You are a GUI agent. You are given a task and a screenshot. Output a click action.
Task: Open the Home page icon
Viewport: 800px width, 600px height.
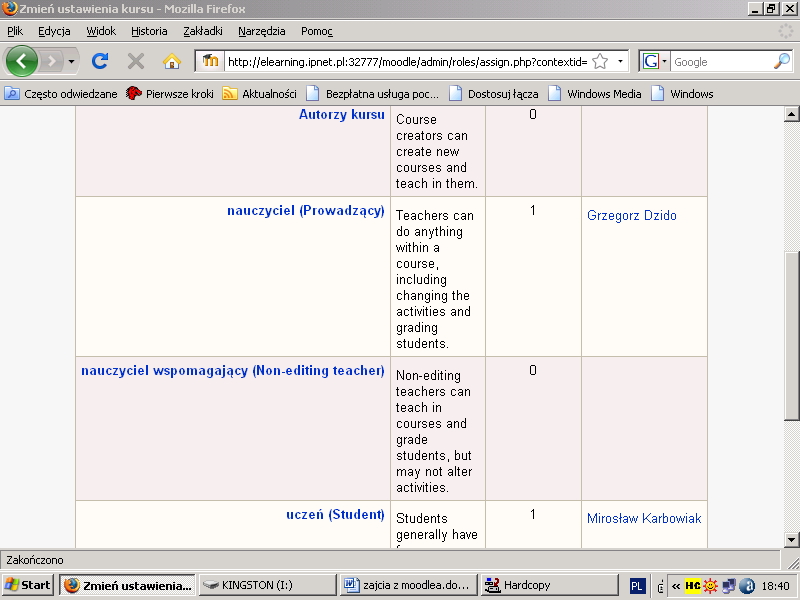pos(172,62)
